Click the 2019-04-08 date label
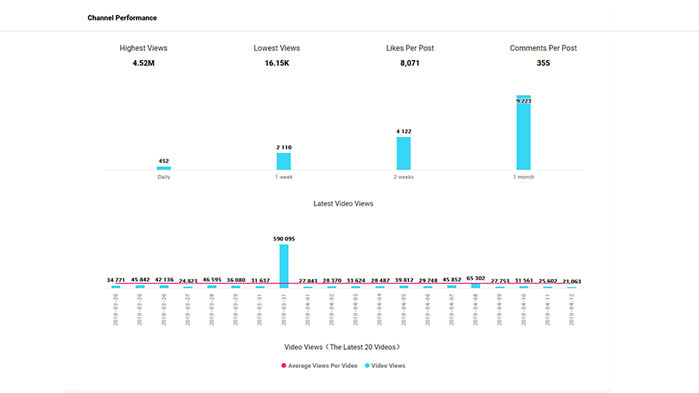699x393 pixels. 476,310
